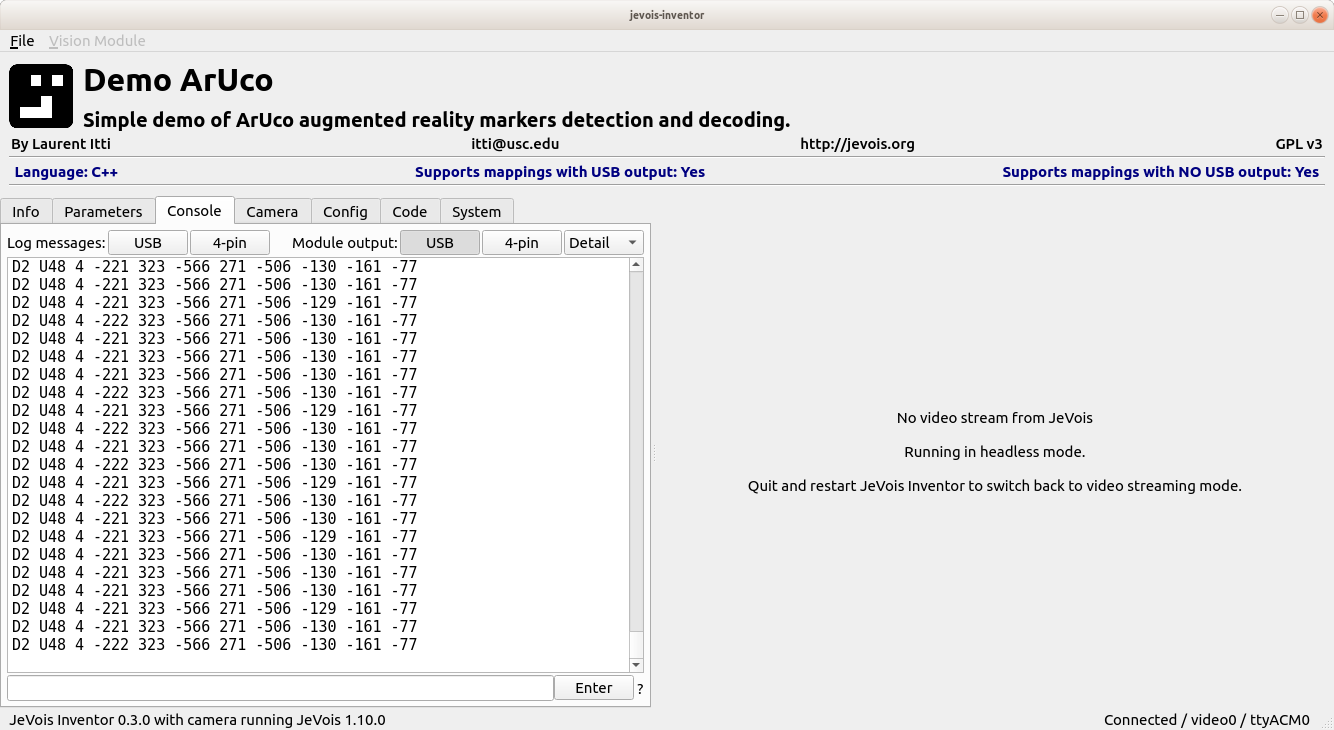
Task: Click the 'GPL v3' license text
Action: 1299,144
